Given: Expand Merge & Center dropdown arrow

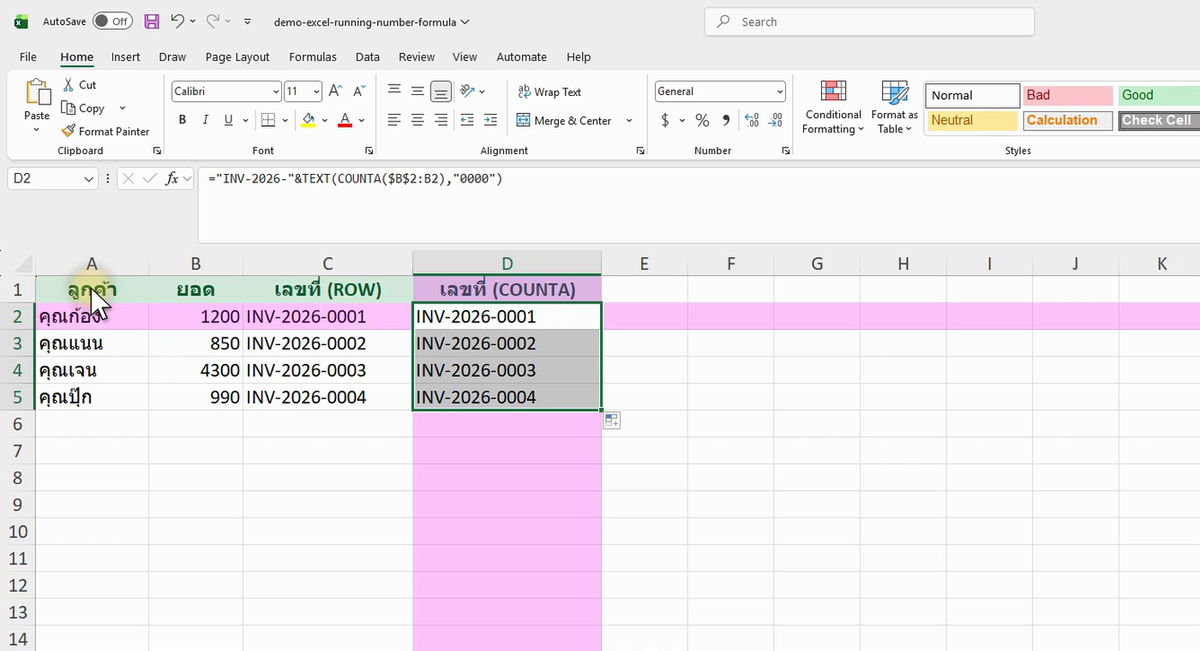Looking at the screenshot, I should tap(629, 121).
